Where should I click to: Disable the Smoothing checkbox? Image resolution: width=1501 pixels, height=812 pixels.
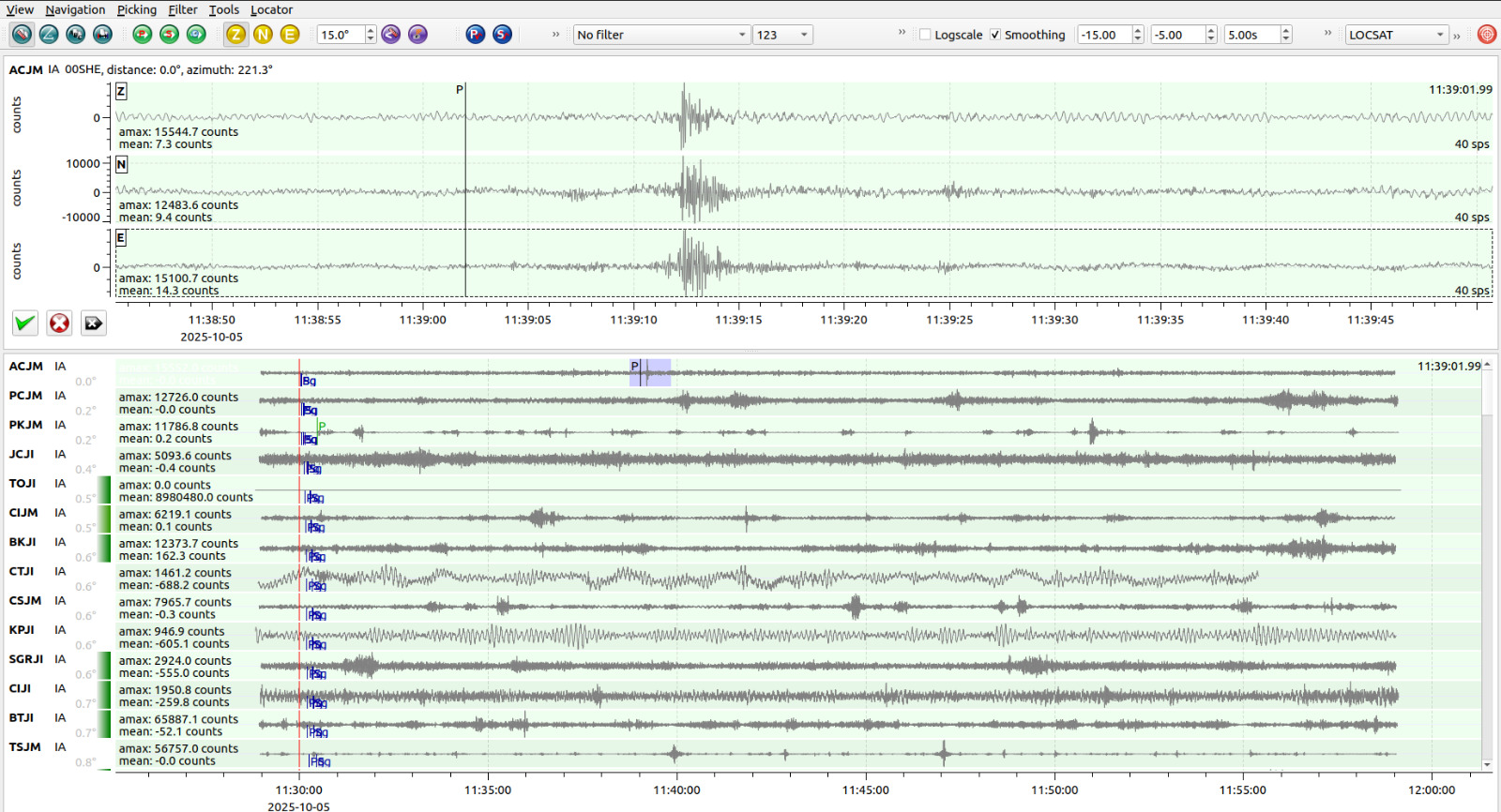click(995, 35)
